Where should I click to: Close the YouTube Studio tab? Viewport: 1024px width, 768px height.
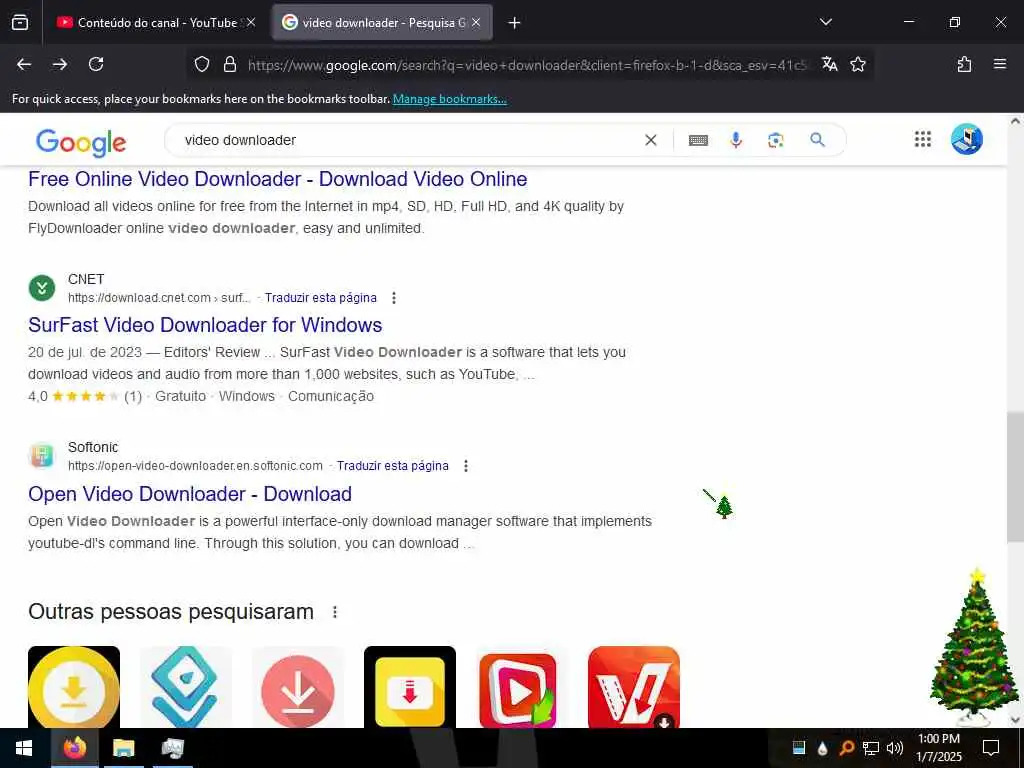tap(251, 22)
